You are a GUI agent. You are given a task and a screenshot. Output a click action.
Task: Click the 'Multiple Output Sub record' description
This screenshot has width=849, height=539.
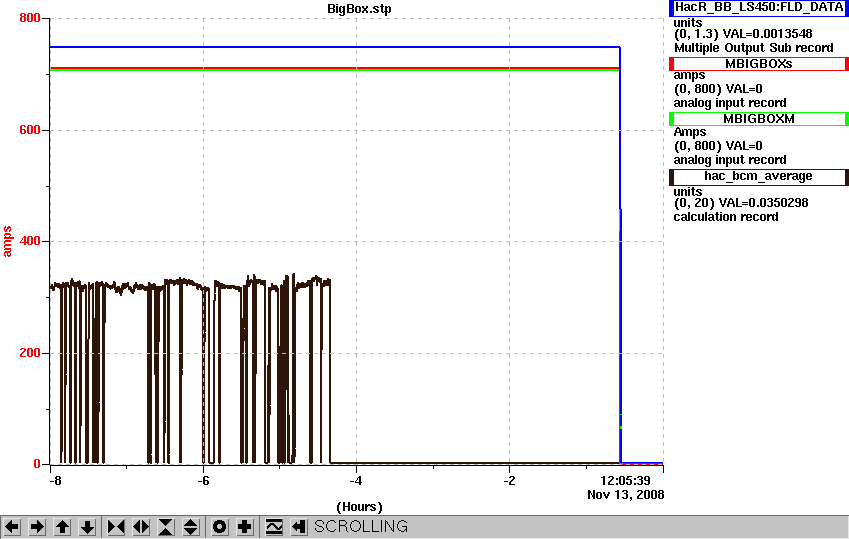click(x=753, y=48)
